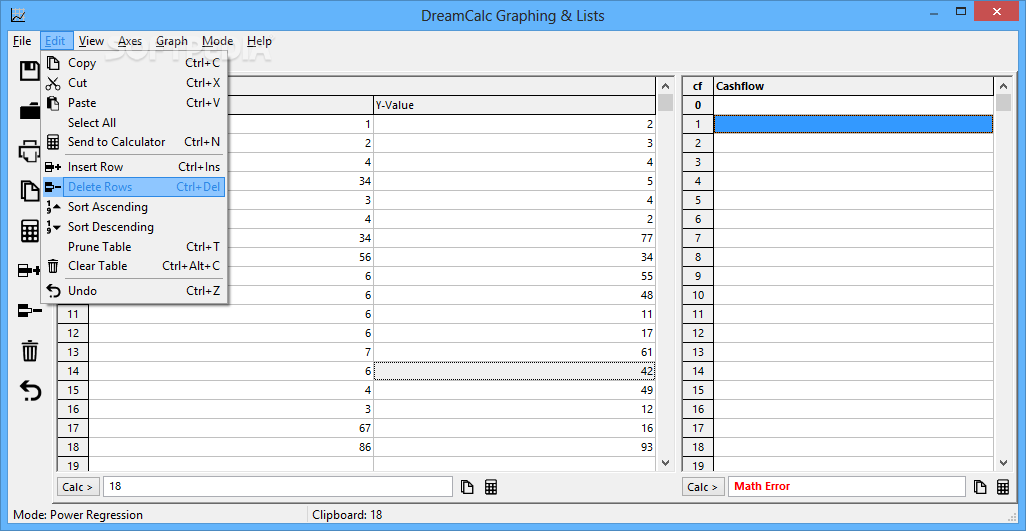
Task: Open the Graph menu
Action: click(x=172, y=41)
